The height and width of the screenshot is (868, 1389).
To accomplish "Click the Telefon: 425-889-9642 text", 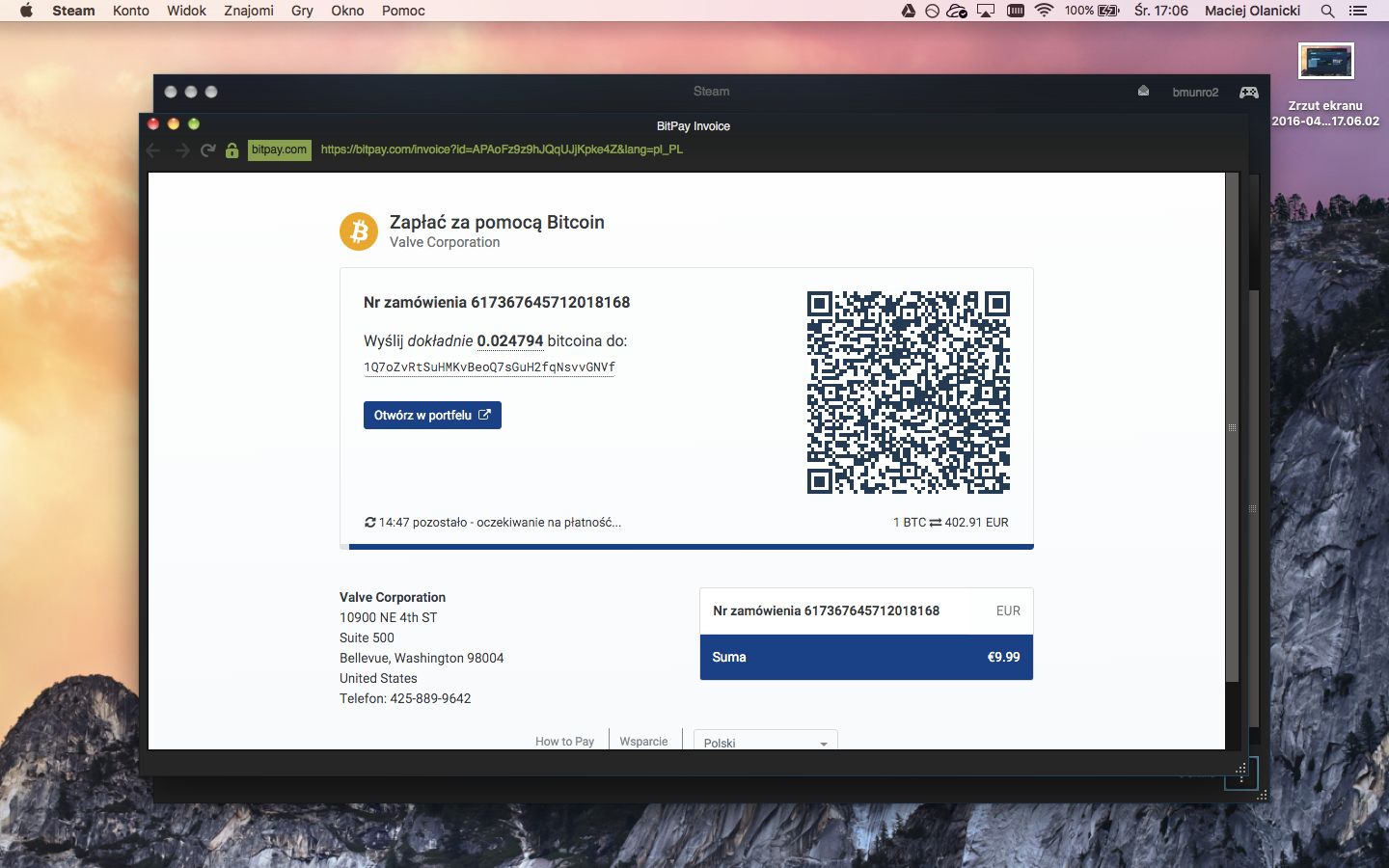I will click(x=405, y=698).
